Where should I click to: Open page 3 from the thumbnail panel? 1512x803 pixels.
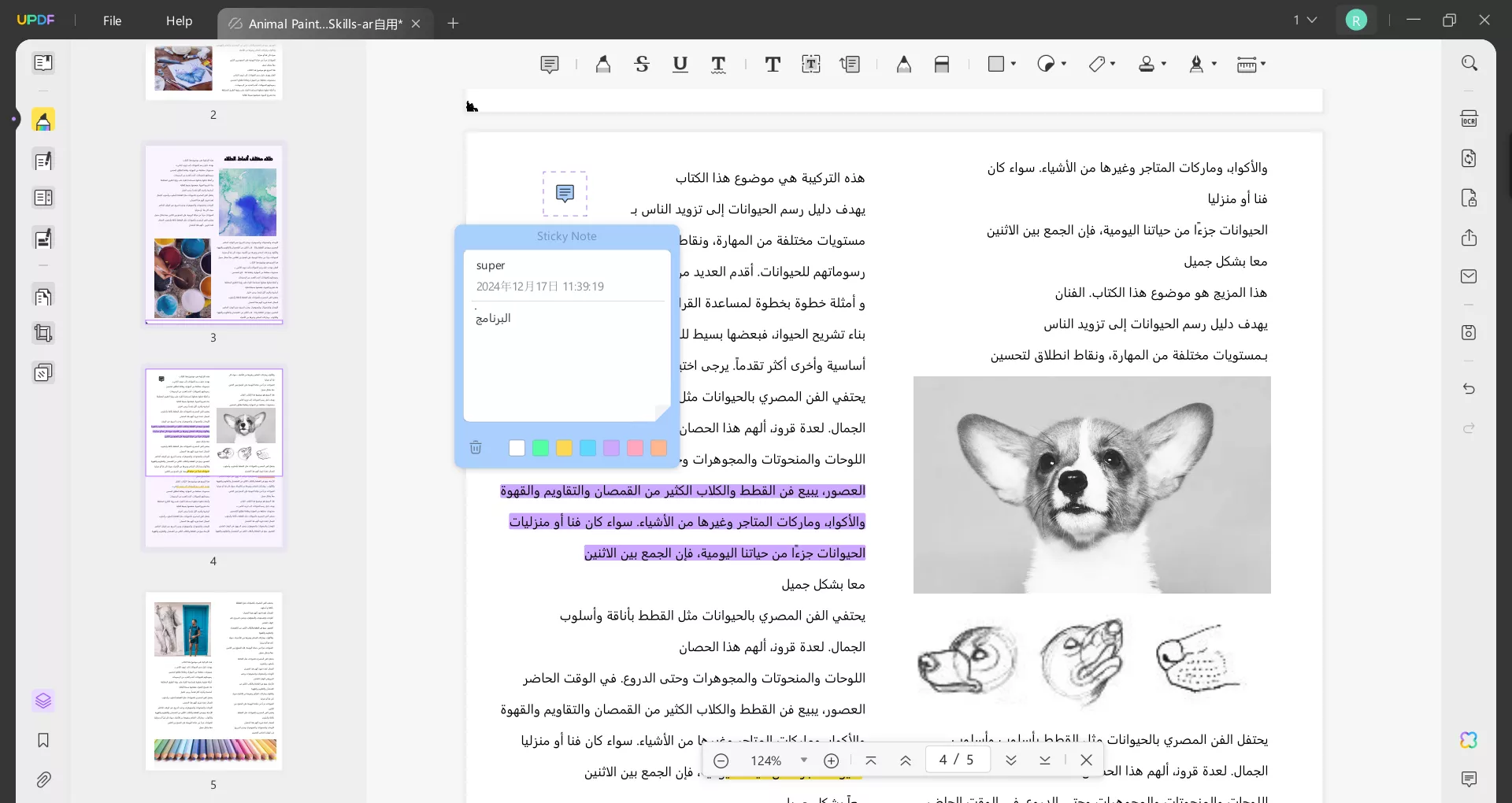tap(214, 235)
